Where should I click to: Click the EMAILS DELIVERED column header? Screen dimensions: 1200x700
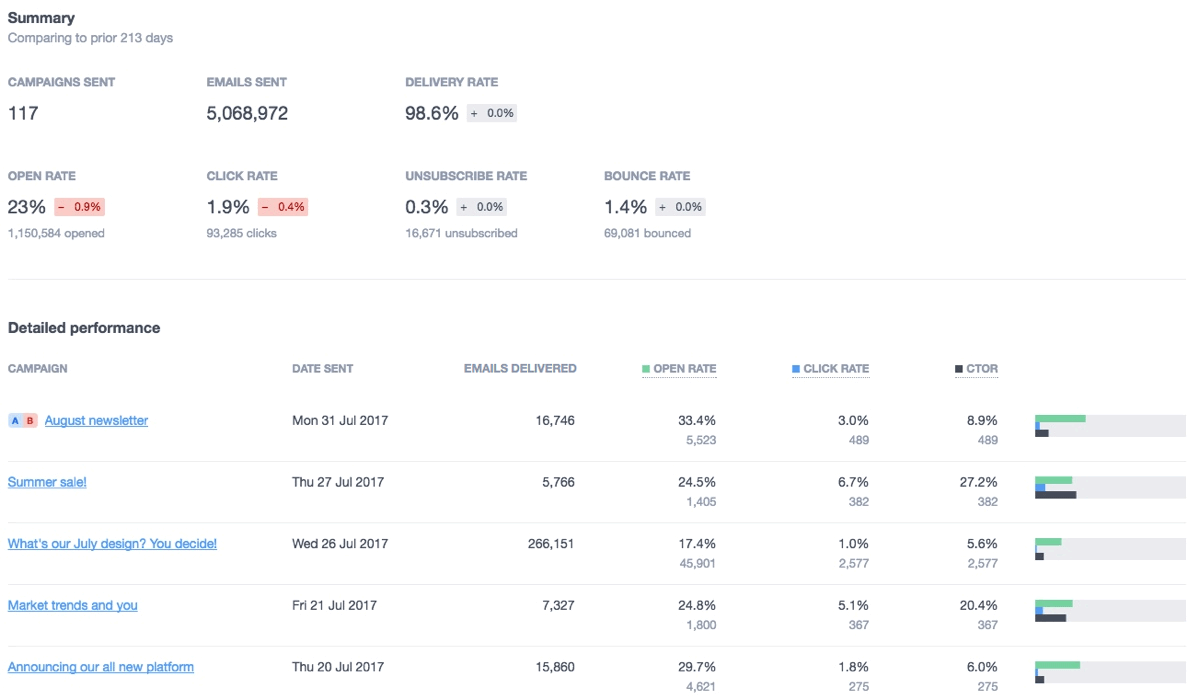click(x=520, y=369)
